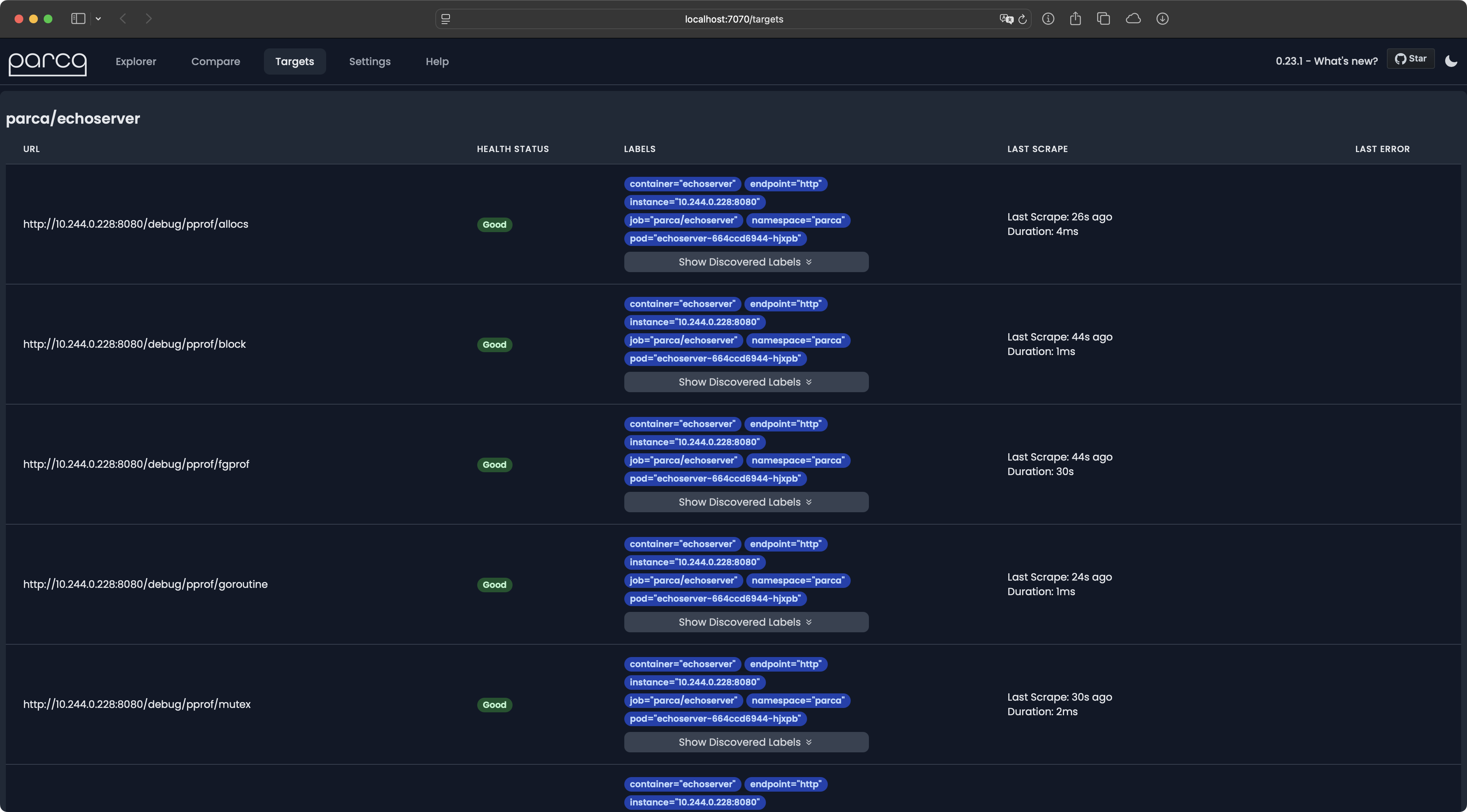Click the browser Share icon
Viewport: 1467px width, 812px height.
click(1075, 19)
